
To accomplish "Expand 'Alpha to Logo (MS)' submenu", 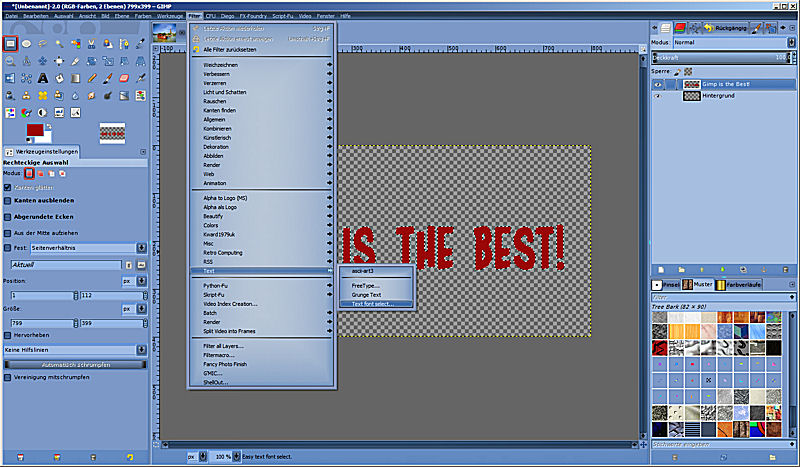I will pos(262,198).
